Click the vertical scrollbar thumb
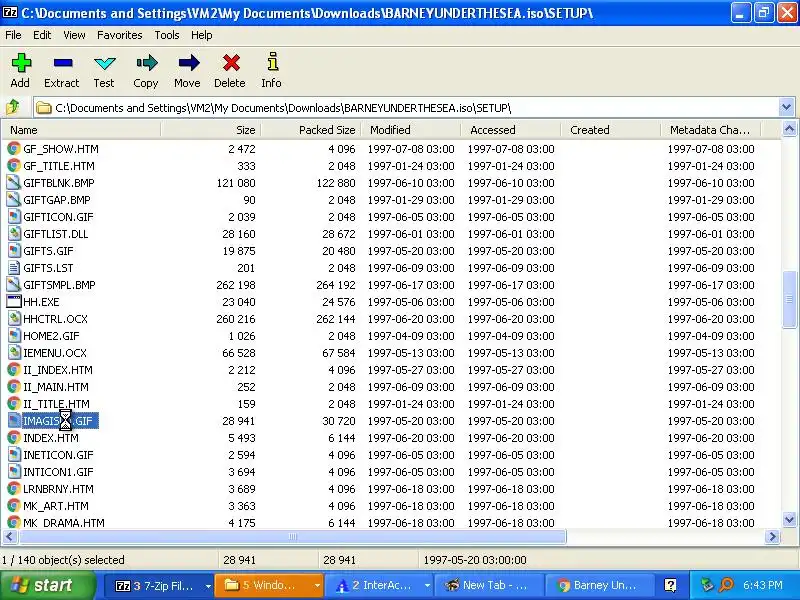Screen dimensions: 800x600 789,299
